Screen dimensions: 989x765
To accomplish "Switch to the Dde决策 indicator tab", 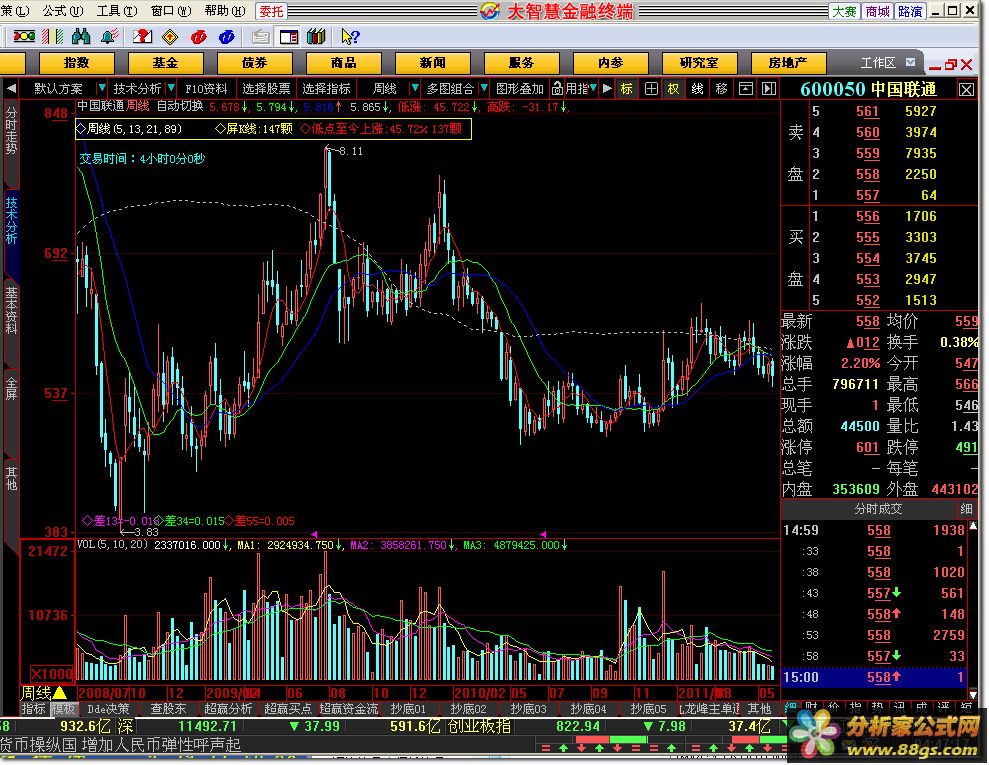I will click(108, 708).
